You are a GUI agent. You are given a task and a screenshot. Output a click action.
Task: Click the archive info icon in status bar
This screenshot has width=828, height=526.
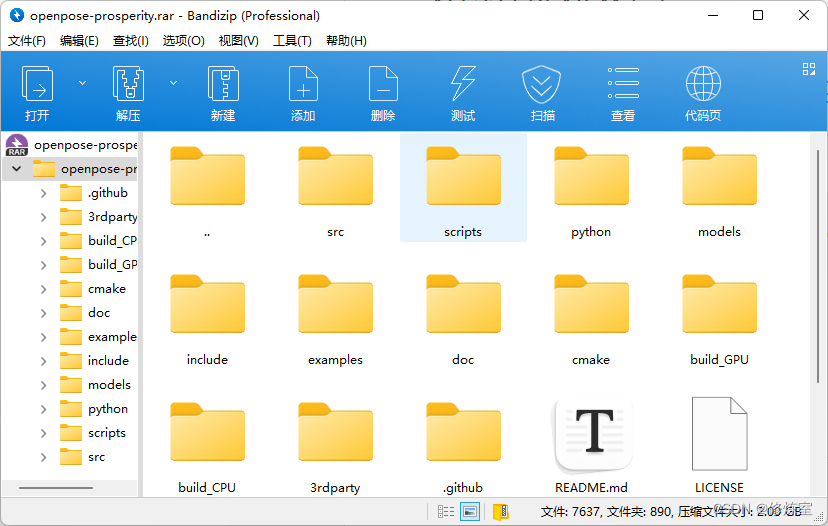[500, 511]
